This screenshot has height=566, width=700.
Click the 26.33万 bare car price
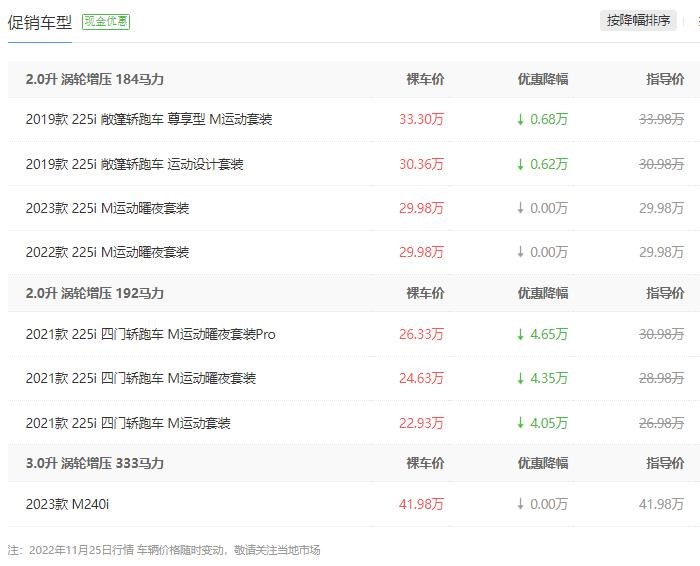pos(421,334)
